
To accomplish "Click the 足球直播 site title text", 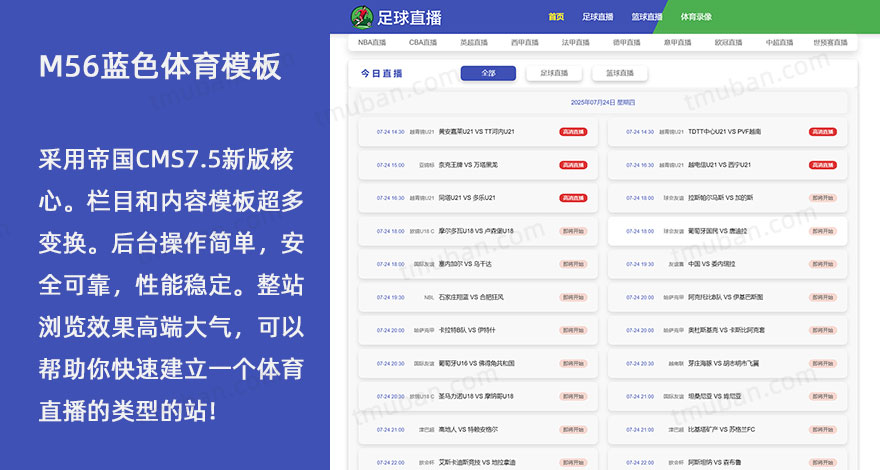I will tap(409, 18).
